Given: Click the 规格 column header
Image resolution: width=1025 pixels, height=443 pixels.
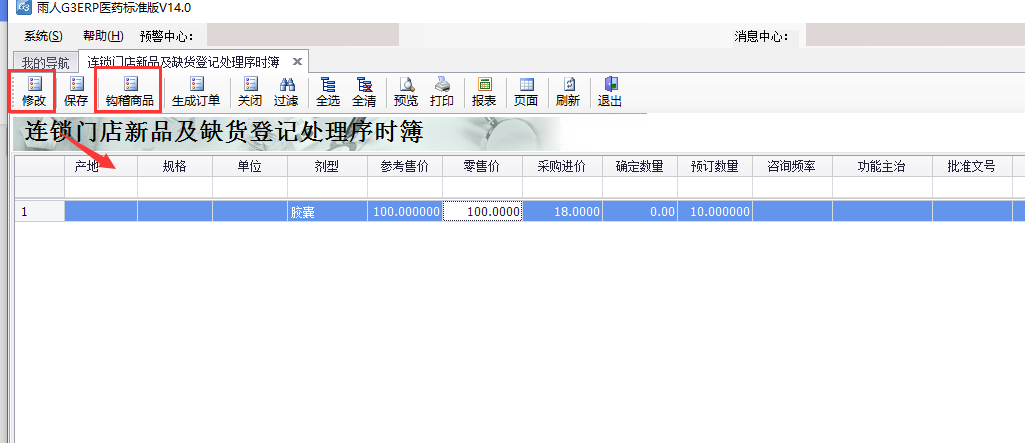Looking at the screenshot, I should coord(175,167).
